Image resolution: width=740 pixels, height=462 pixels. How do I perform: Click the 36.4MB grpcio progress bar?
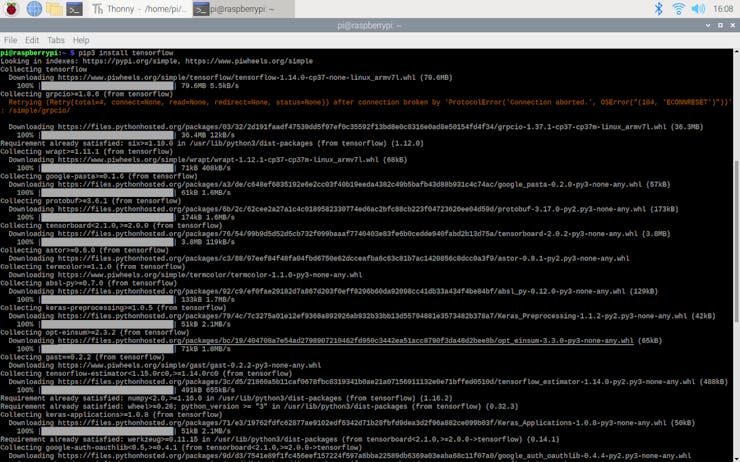tap(108, 135)
